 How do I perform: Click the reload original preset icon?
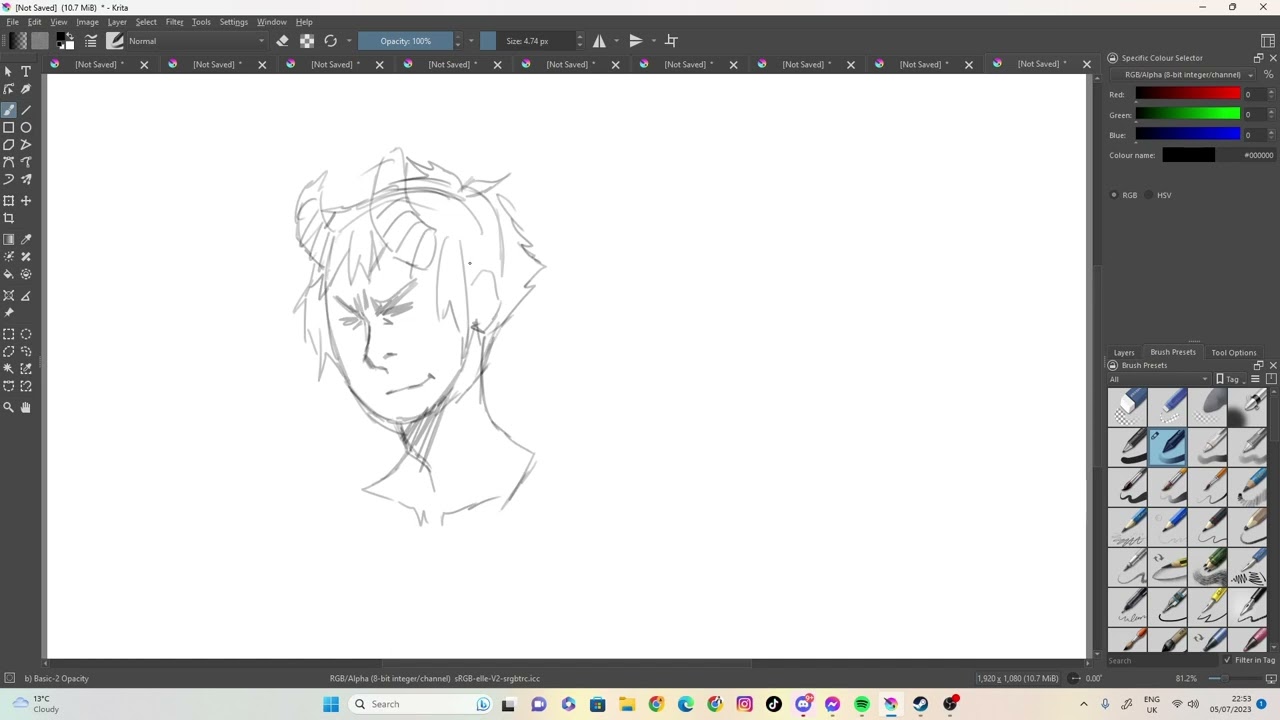point(331,41)
